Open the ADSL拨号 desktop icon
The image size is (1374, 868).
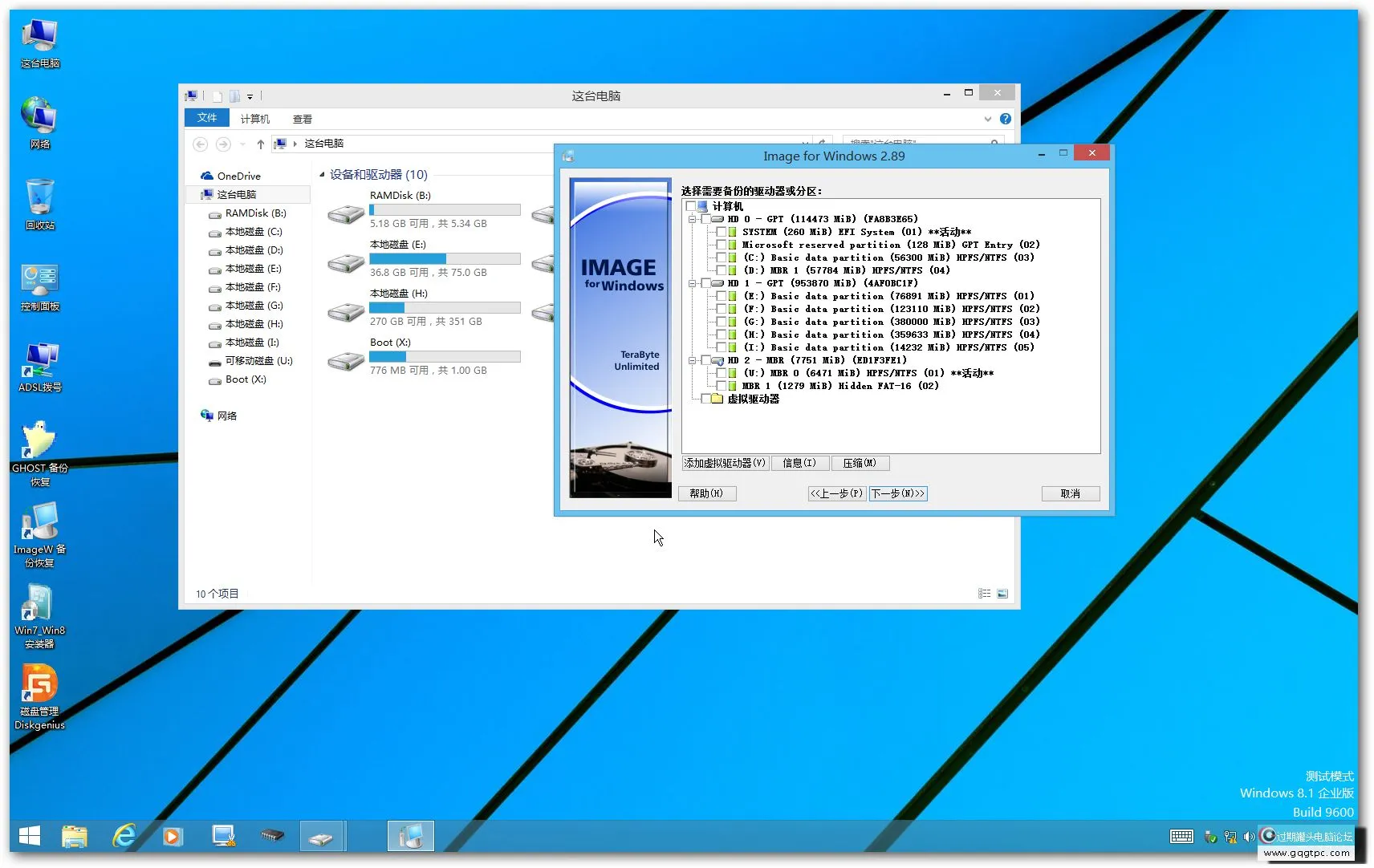(x=39, y=359)
